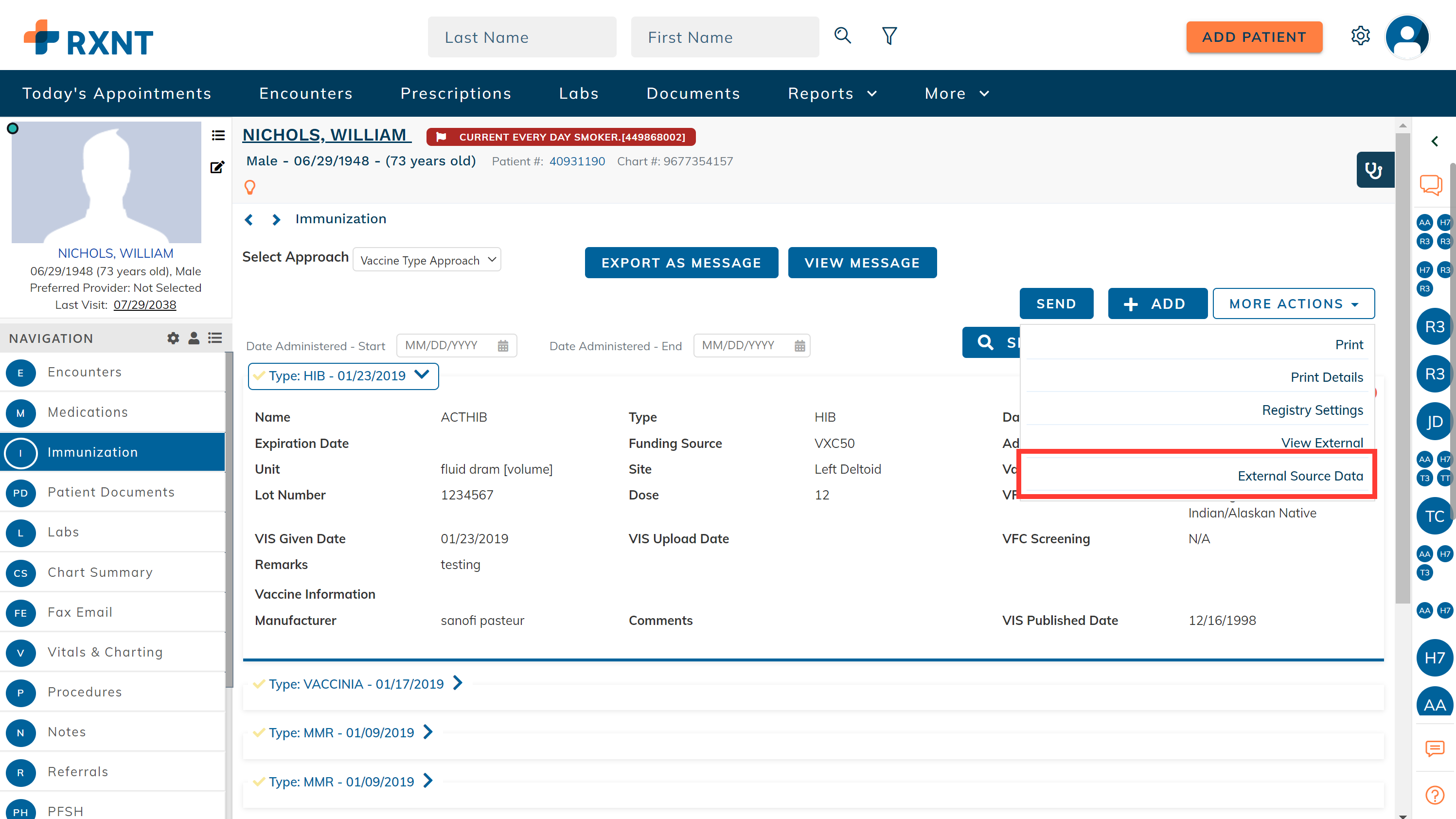
Task: Open the filter funnel icon
Action: click(x=889, y=36)
